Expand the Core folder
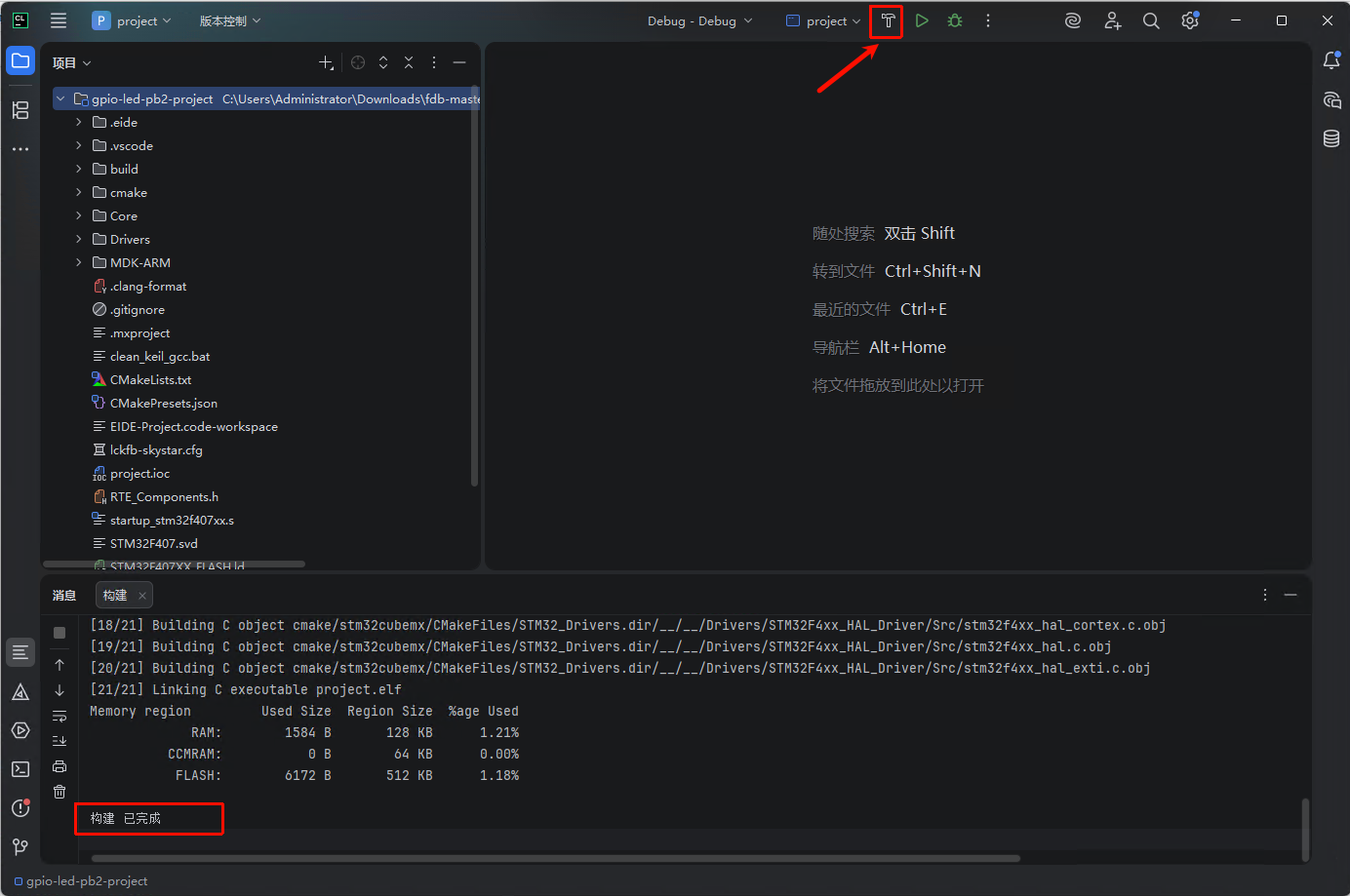Viewport: 1350px width, 896px height. [79, 215]
